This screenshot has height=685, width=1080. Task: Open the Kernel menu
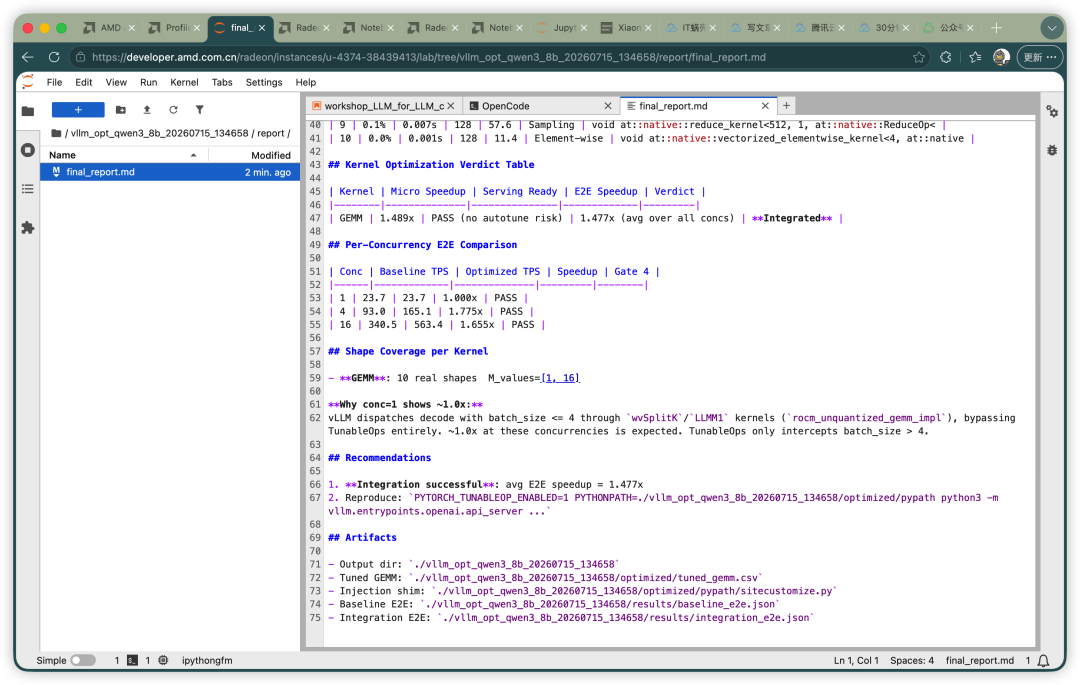[184, 82]
